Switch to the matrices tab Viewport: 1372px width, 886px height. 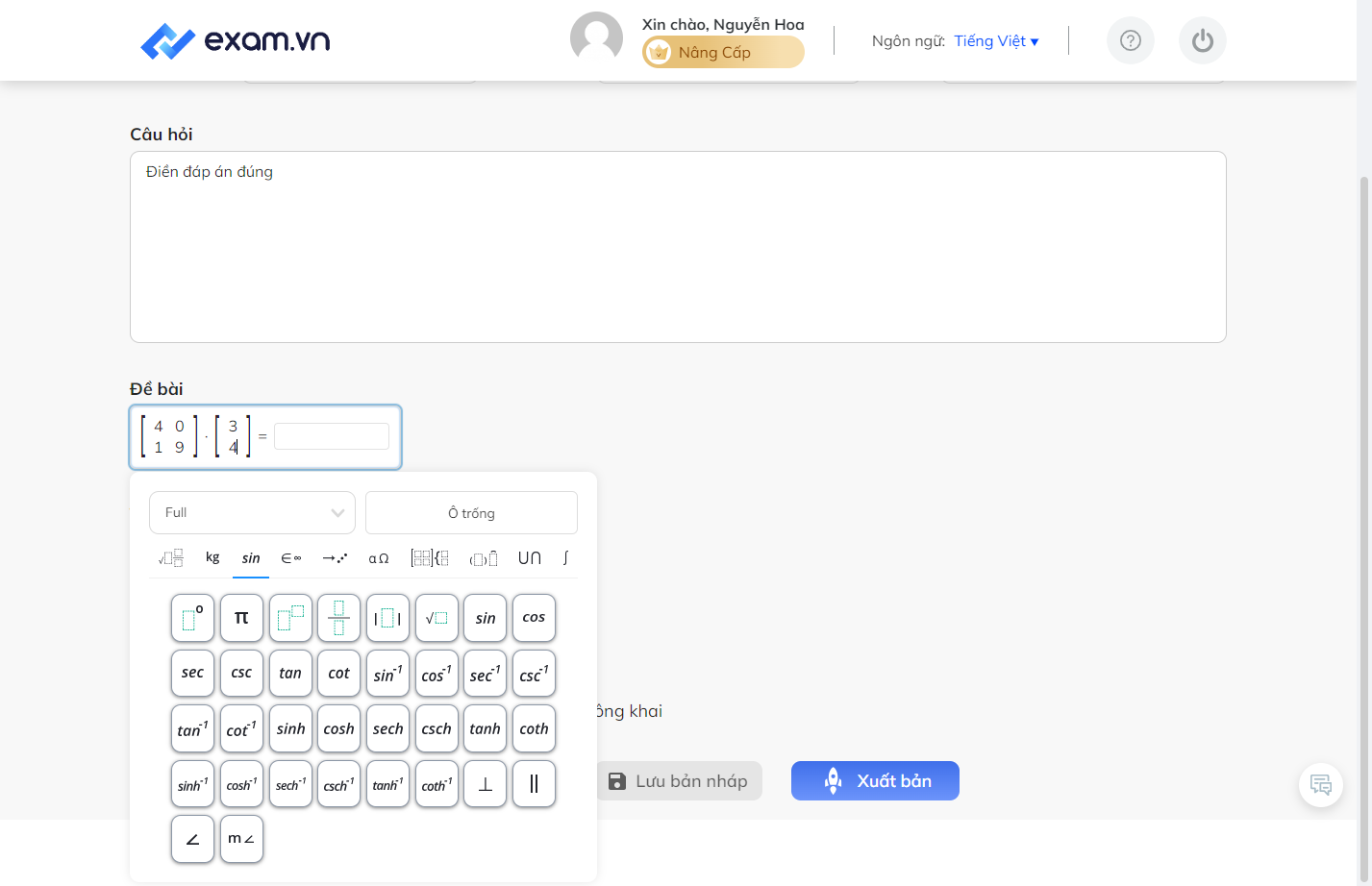[430, 557]
